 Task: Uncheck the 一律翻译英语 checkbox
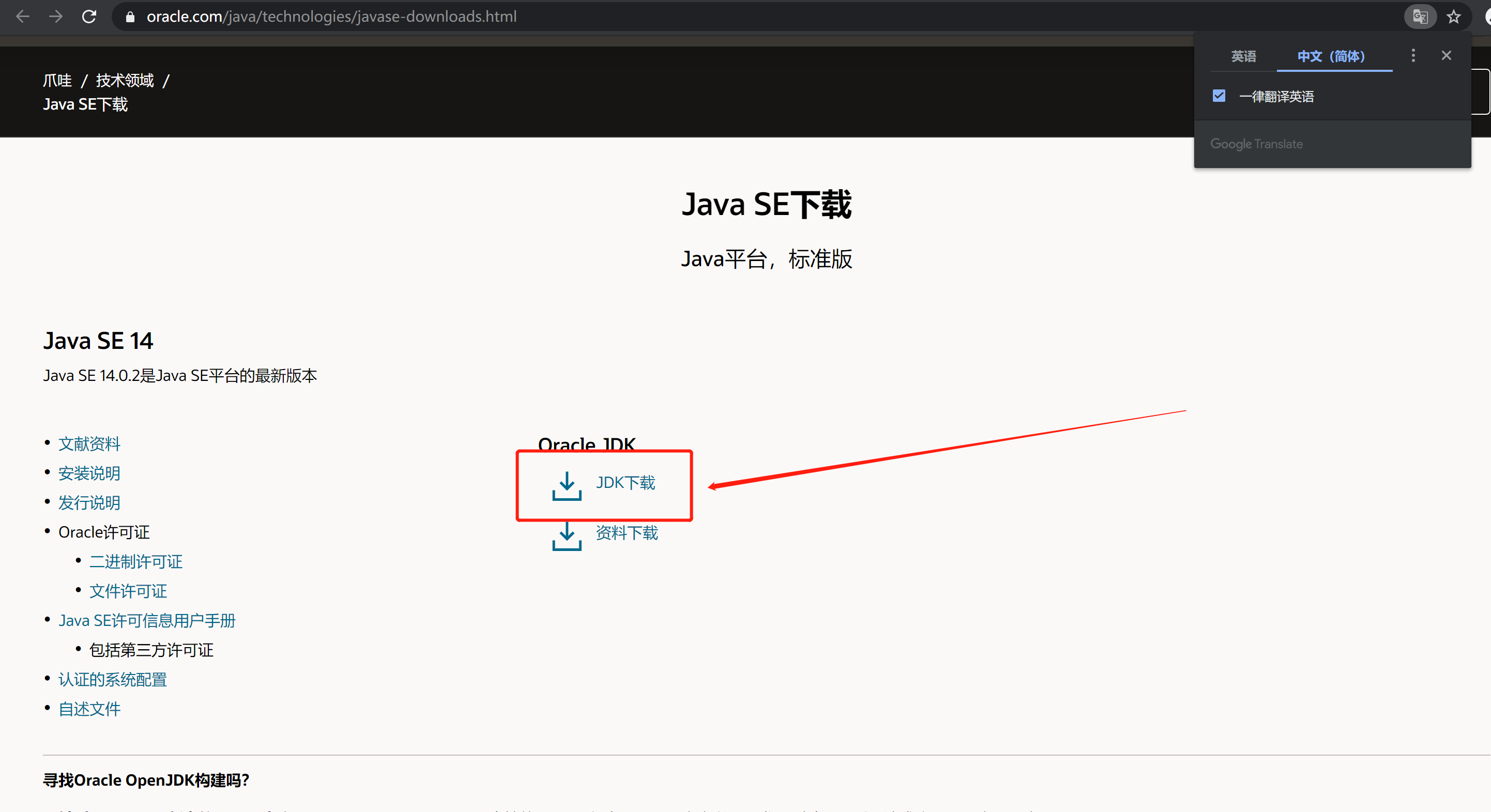(x=1219, y=96)
